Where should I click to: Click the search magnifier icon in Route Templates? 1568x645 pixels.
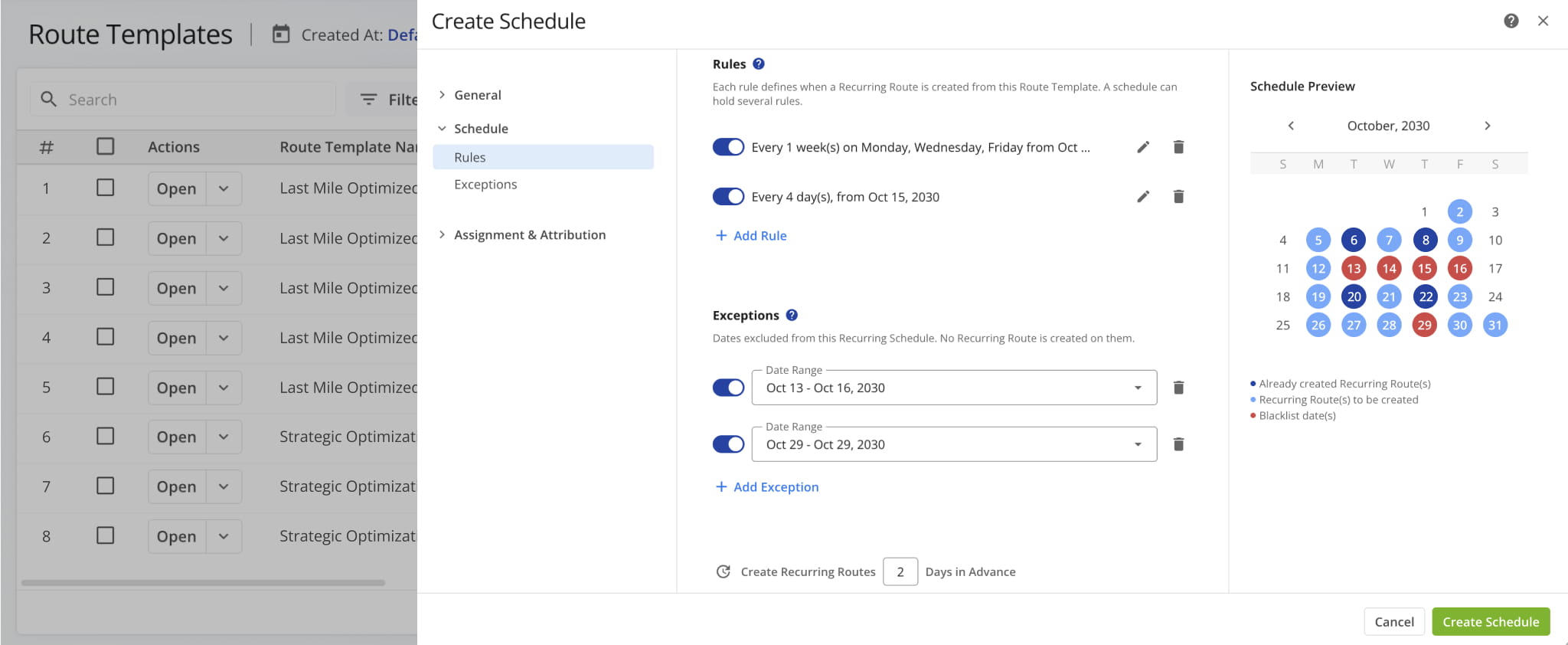click(48, 100)
